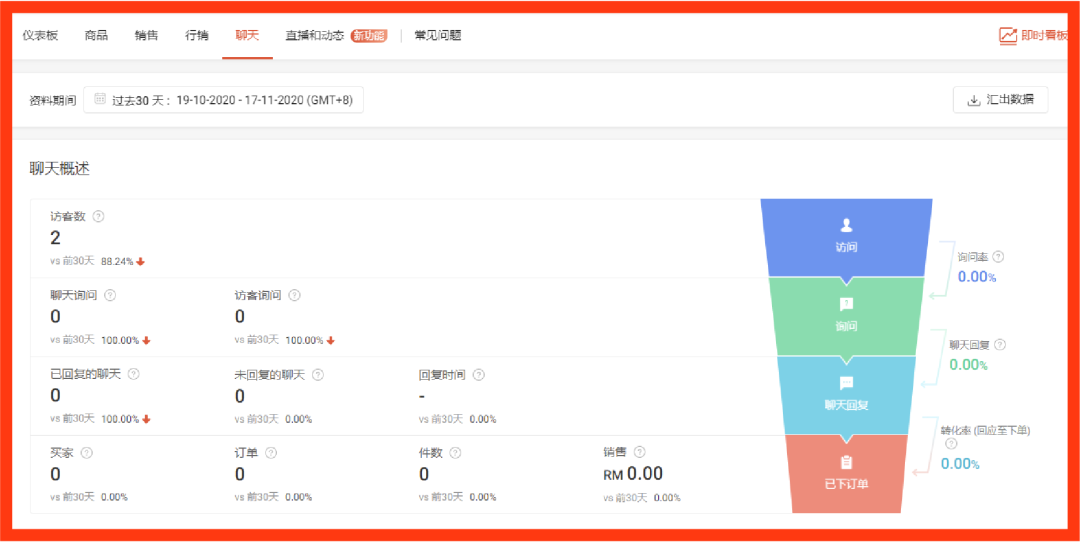Show help for 聊天询问
This screenshot has width=1080, height=542.
coord(110,295)
